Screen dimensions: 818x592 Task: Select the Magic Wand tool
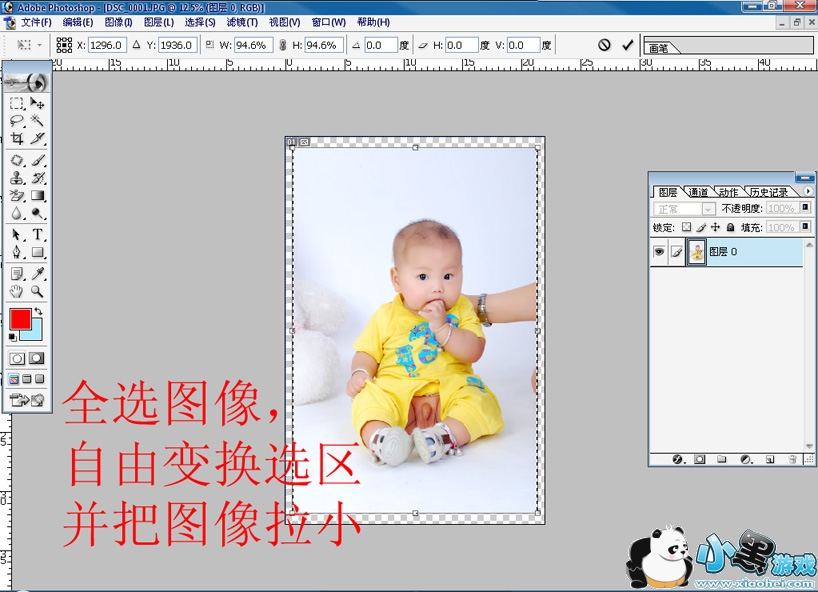click(37, 120)
